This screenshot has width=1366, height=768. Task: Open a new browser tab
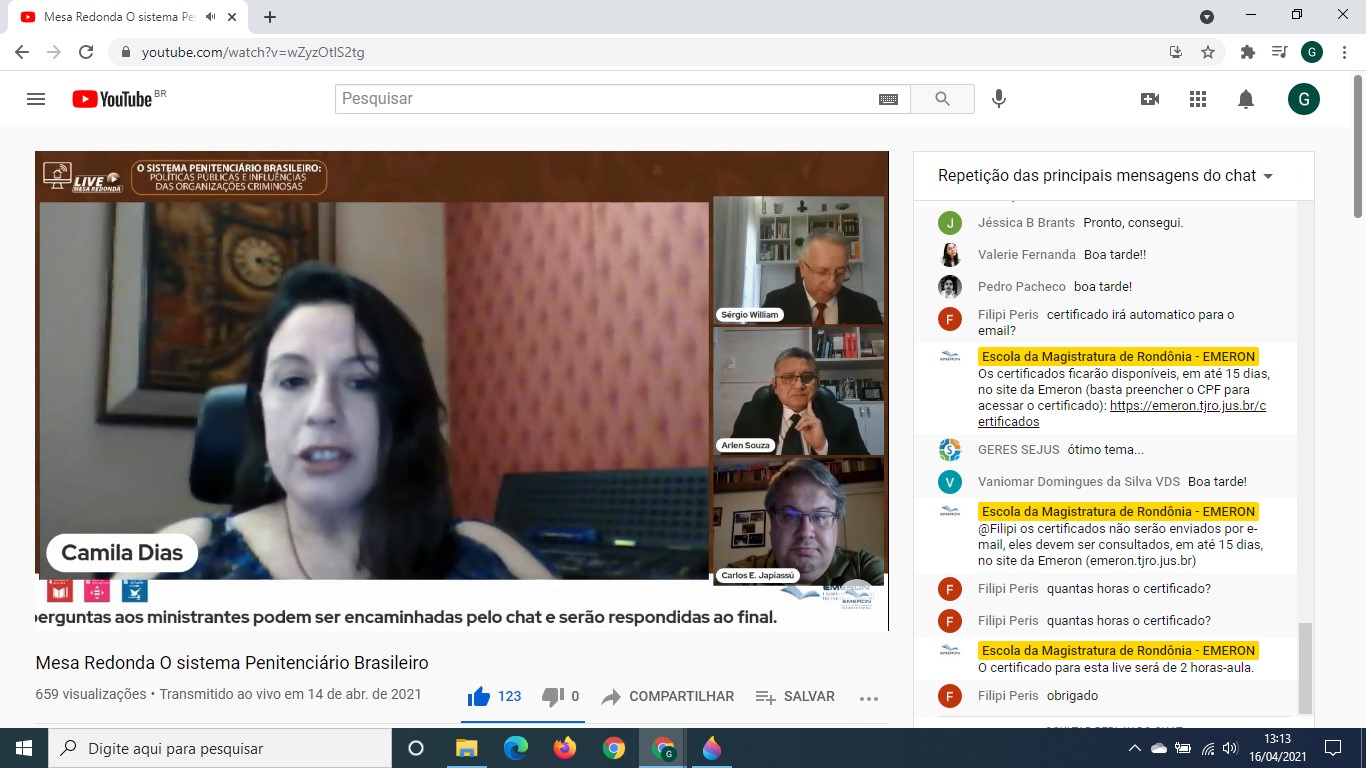click(270, 17)
